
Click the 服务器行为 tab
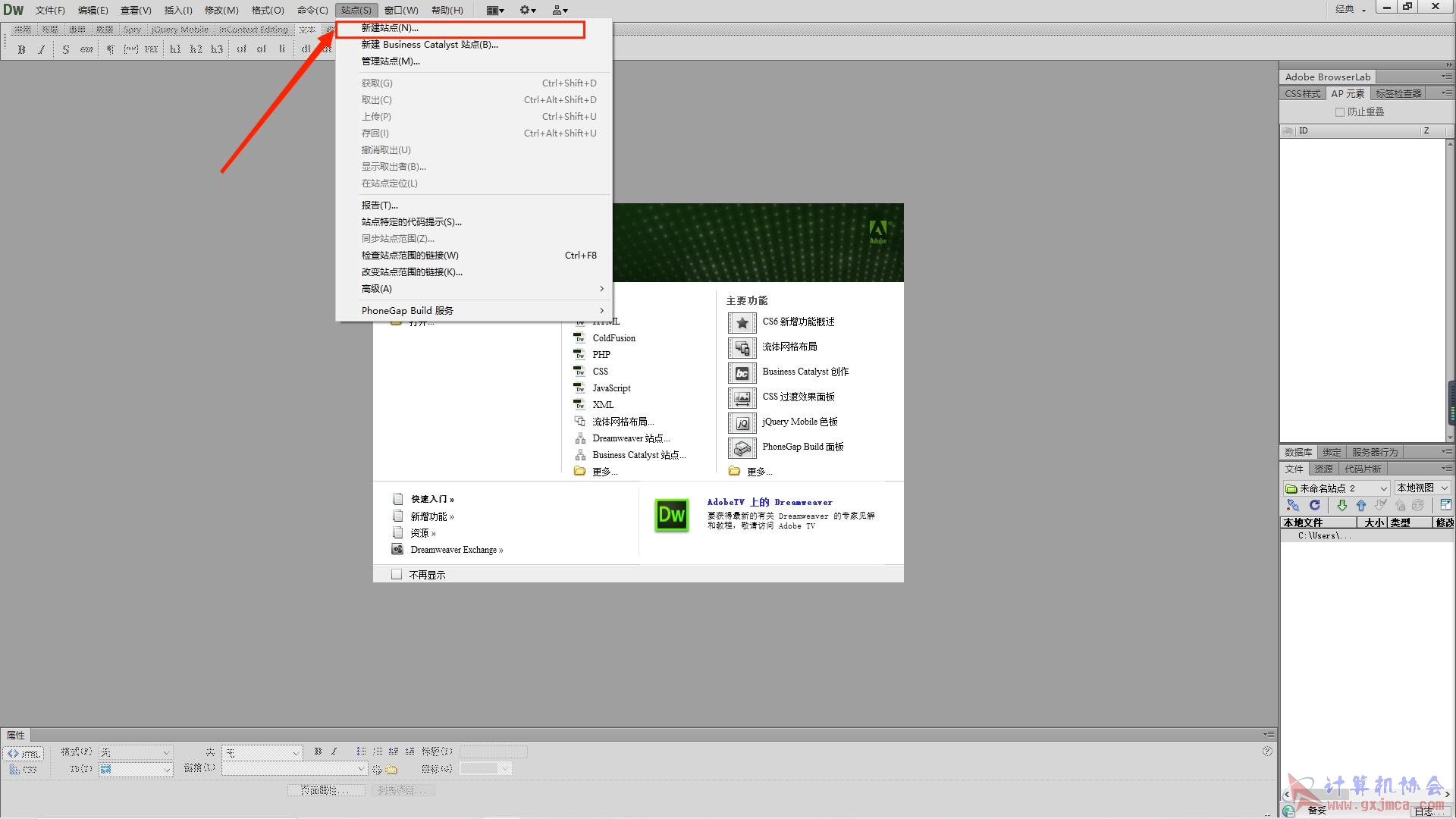(x=1374, y=452)
